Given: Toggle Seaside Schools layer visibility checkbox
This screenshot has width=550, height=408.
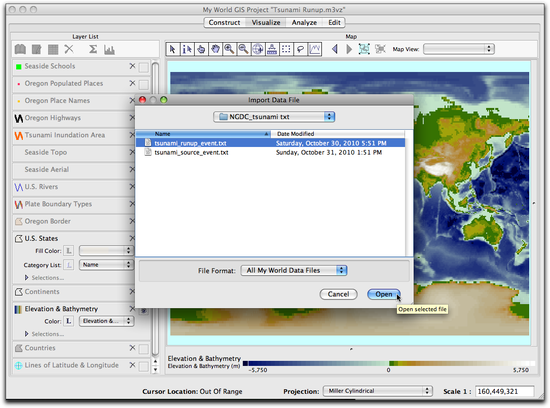Looking at the screenshot, I should pos(143,67).
